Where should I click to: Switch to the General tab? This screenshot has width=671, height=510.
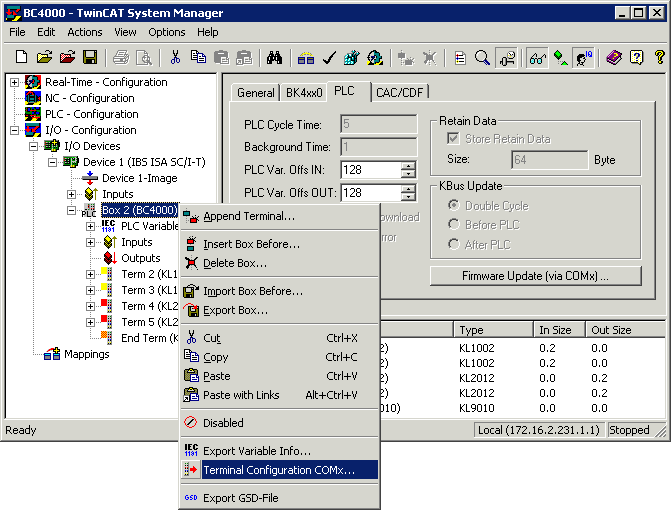(x=255, y=93)
